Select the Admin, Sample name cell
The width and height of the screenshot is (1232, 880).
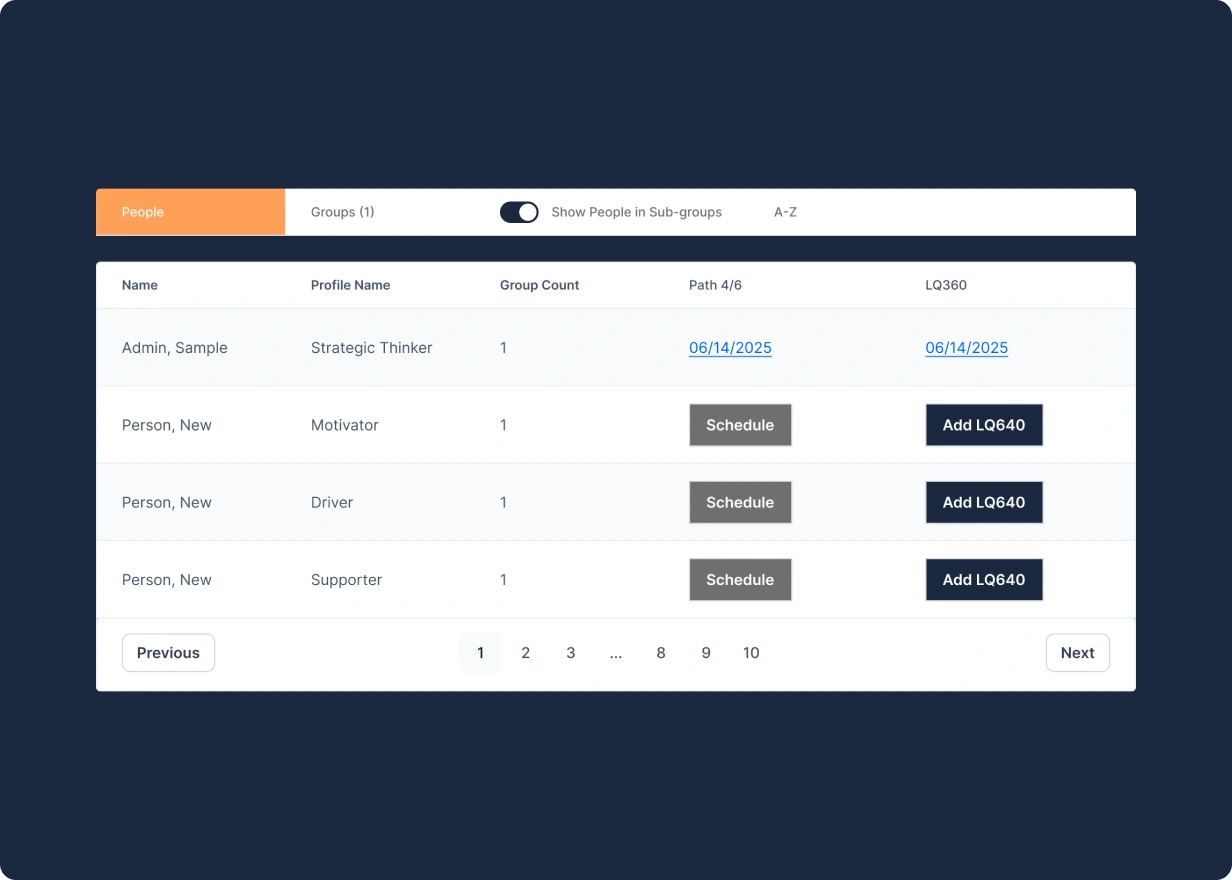click(175, 348)
